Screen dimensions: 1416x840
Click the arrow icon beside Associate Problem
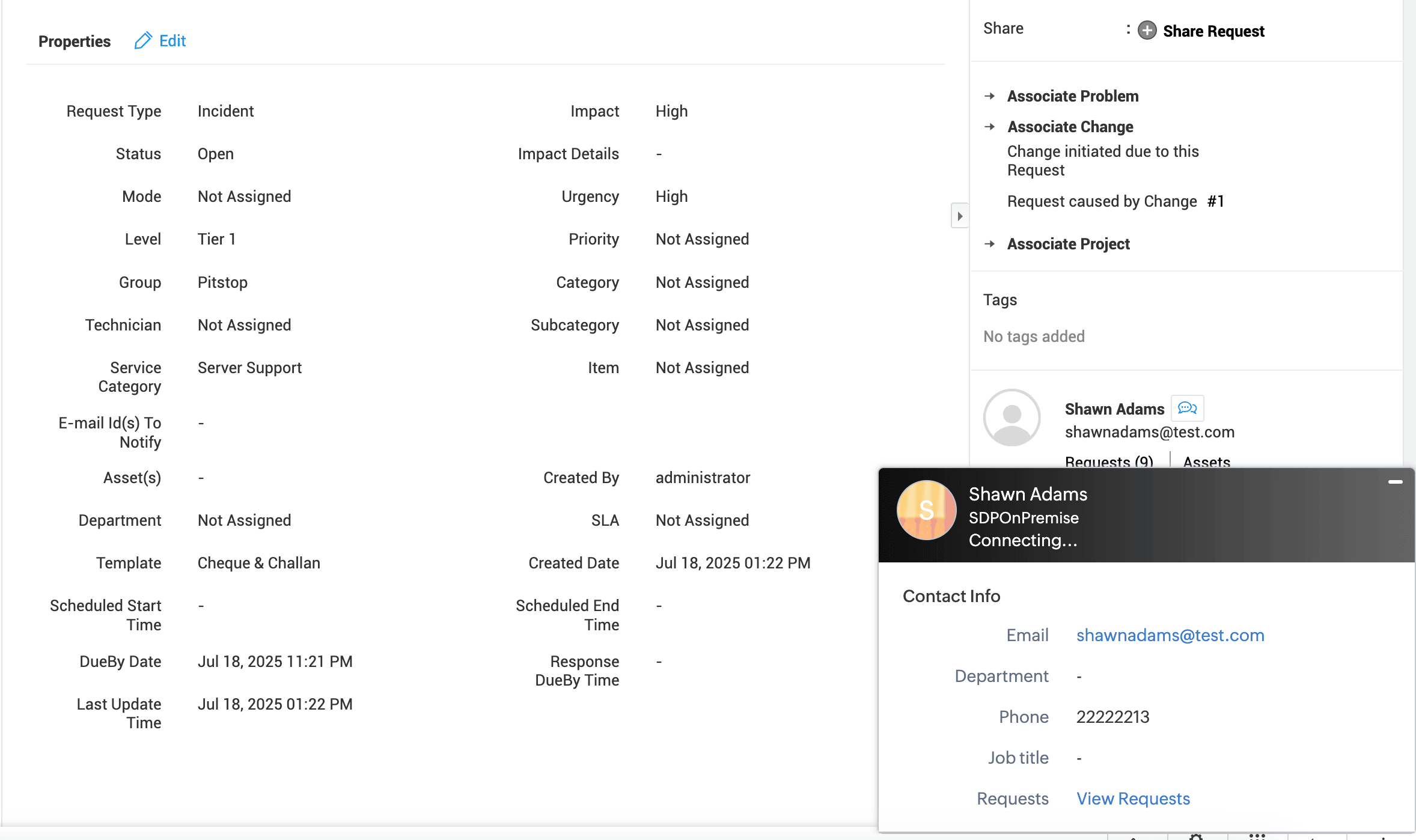coord(990,96)
